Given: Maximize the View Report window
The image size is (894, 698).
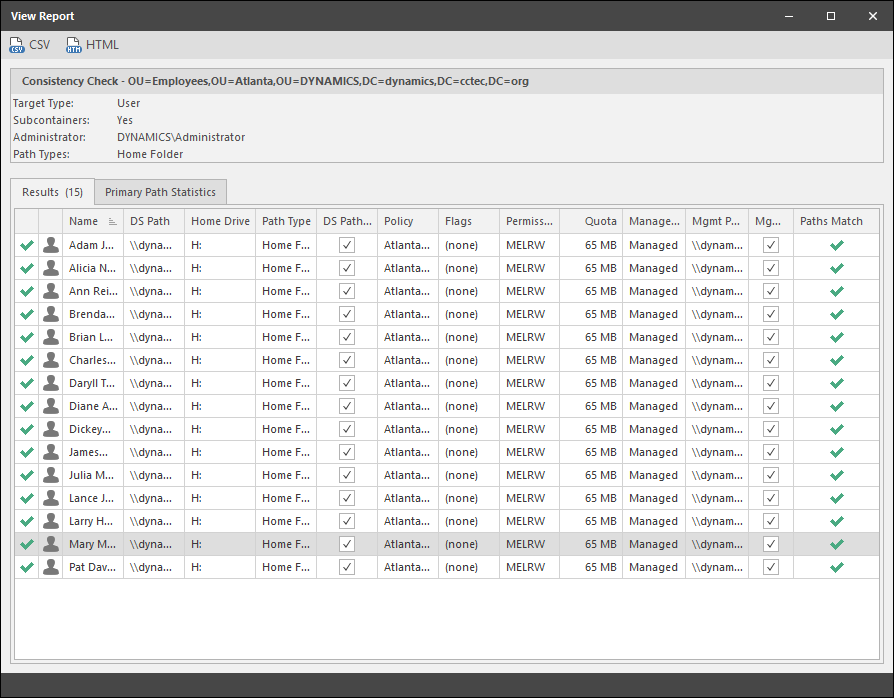Looking at the screenshot, I should coord(831,16).
